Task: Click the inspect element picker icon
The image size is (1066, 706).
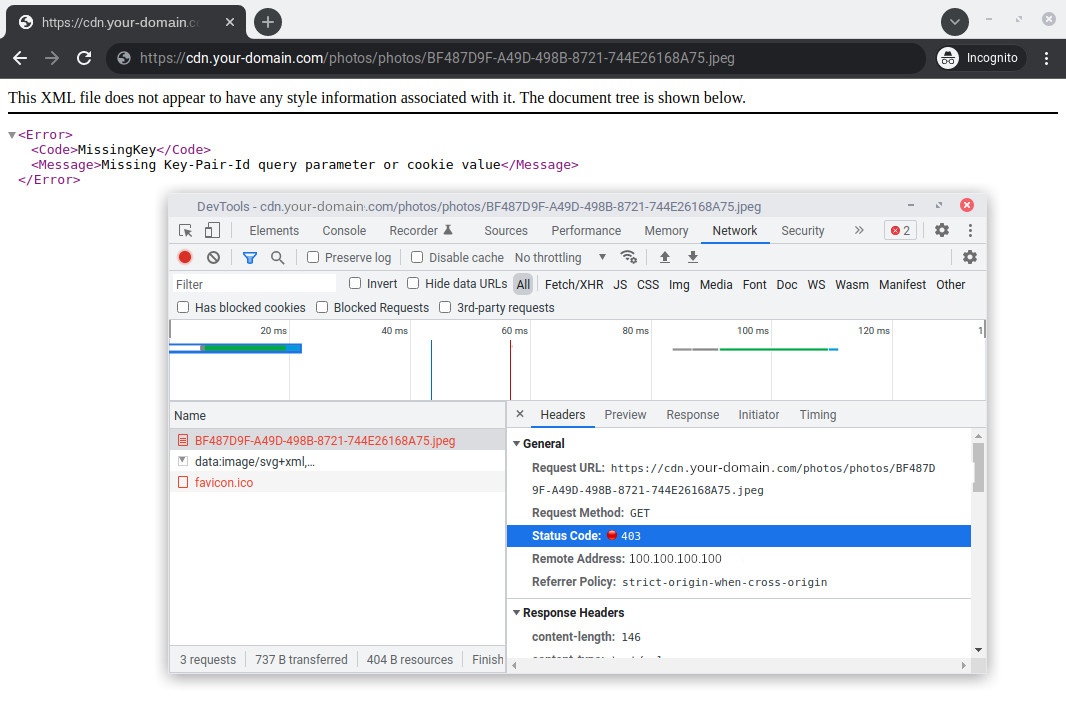Action: (x=185, y=231)
